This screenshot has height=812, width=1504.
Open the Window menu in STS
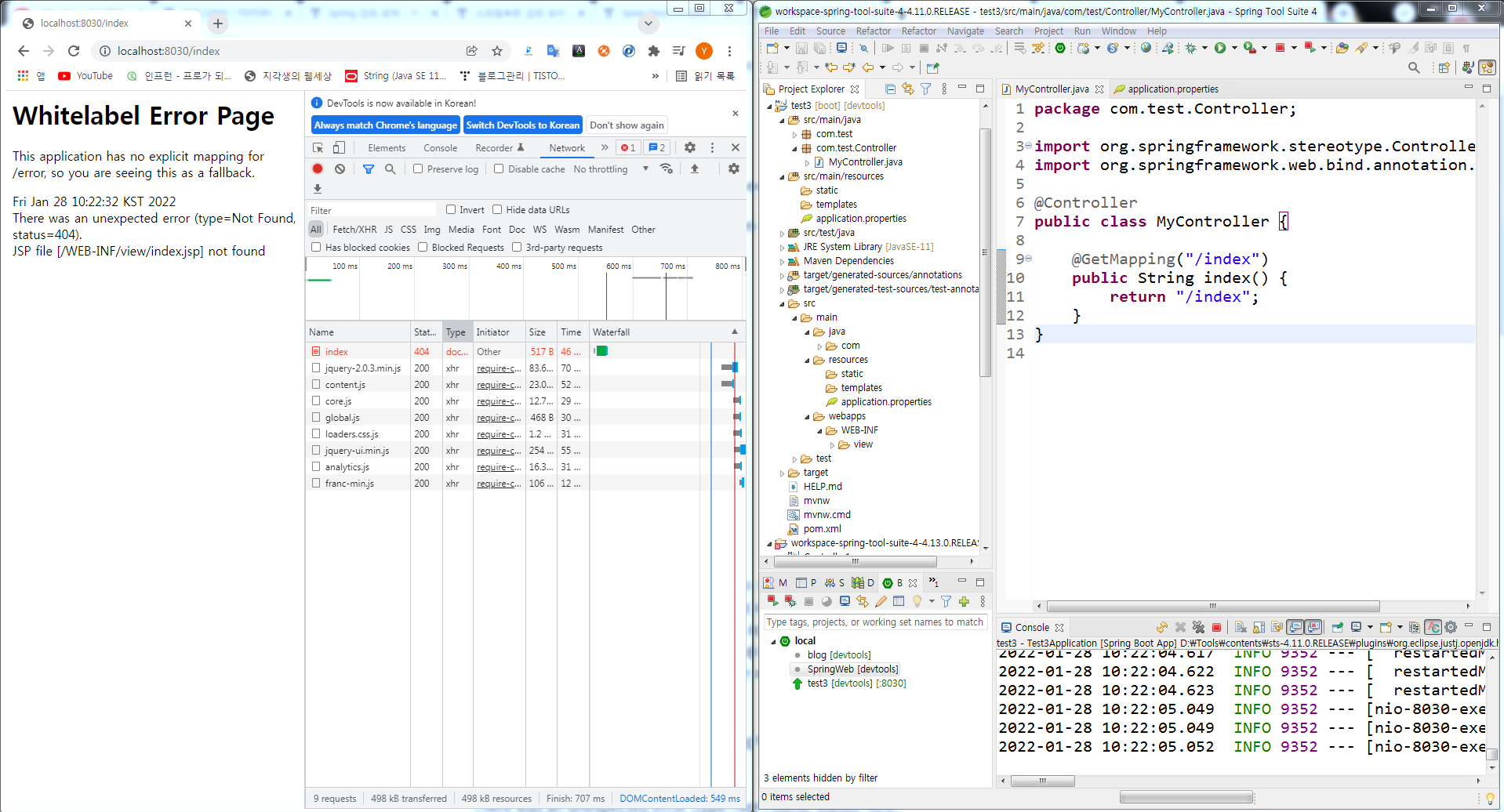click(x=1118, y=31)
